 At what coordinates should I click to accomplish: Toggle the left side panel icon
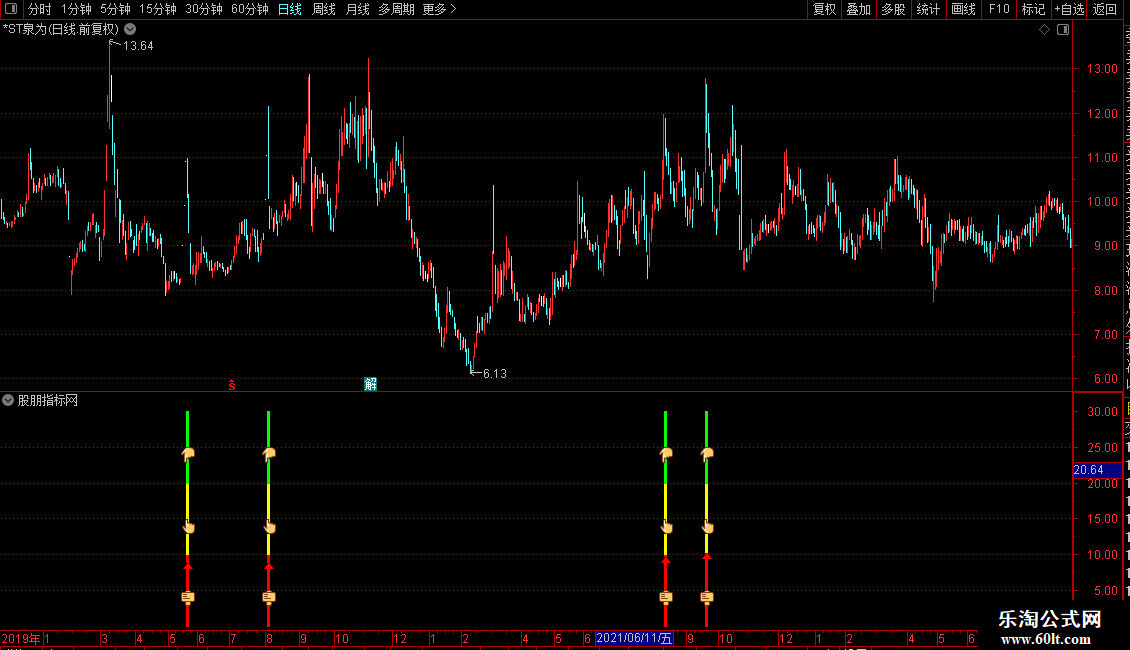[x=11, y=9]
